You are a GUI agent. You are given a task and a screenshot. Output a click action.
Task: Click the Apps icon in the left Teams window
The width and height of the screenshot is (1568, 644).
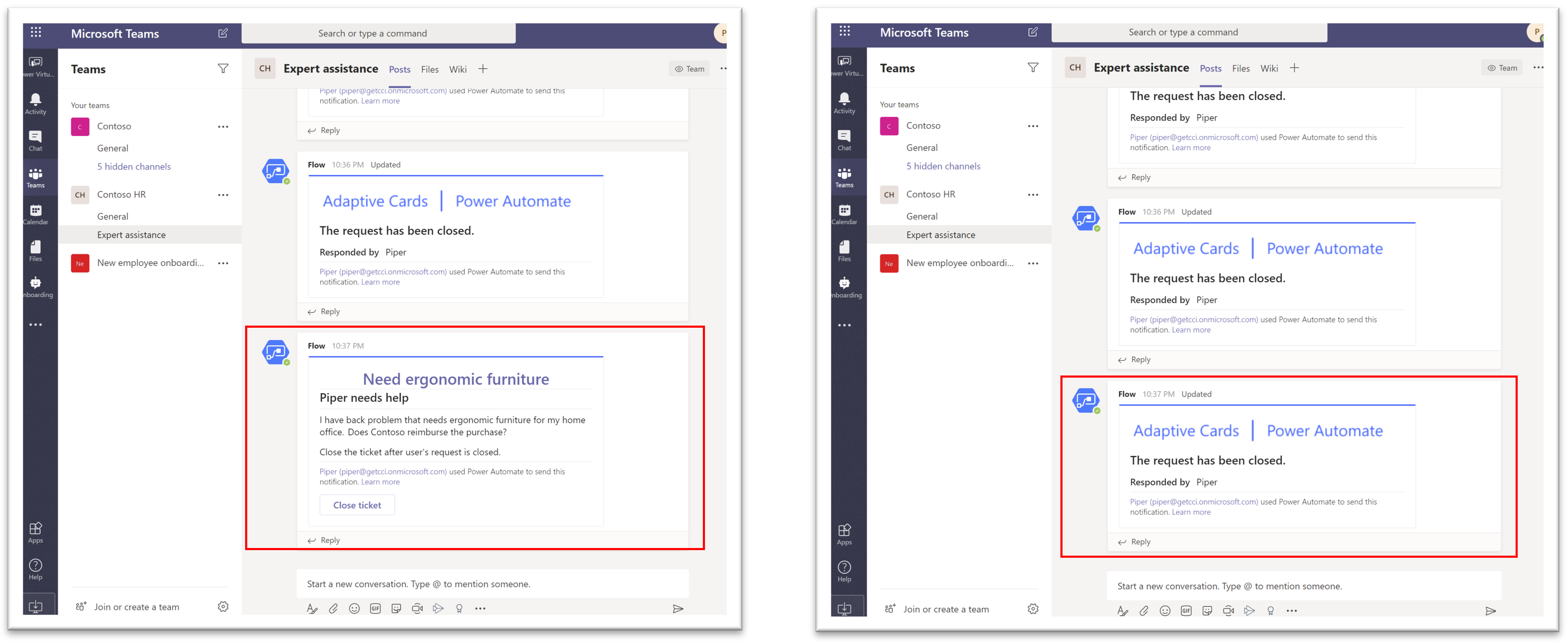tap(36, 531)
